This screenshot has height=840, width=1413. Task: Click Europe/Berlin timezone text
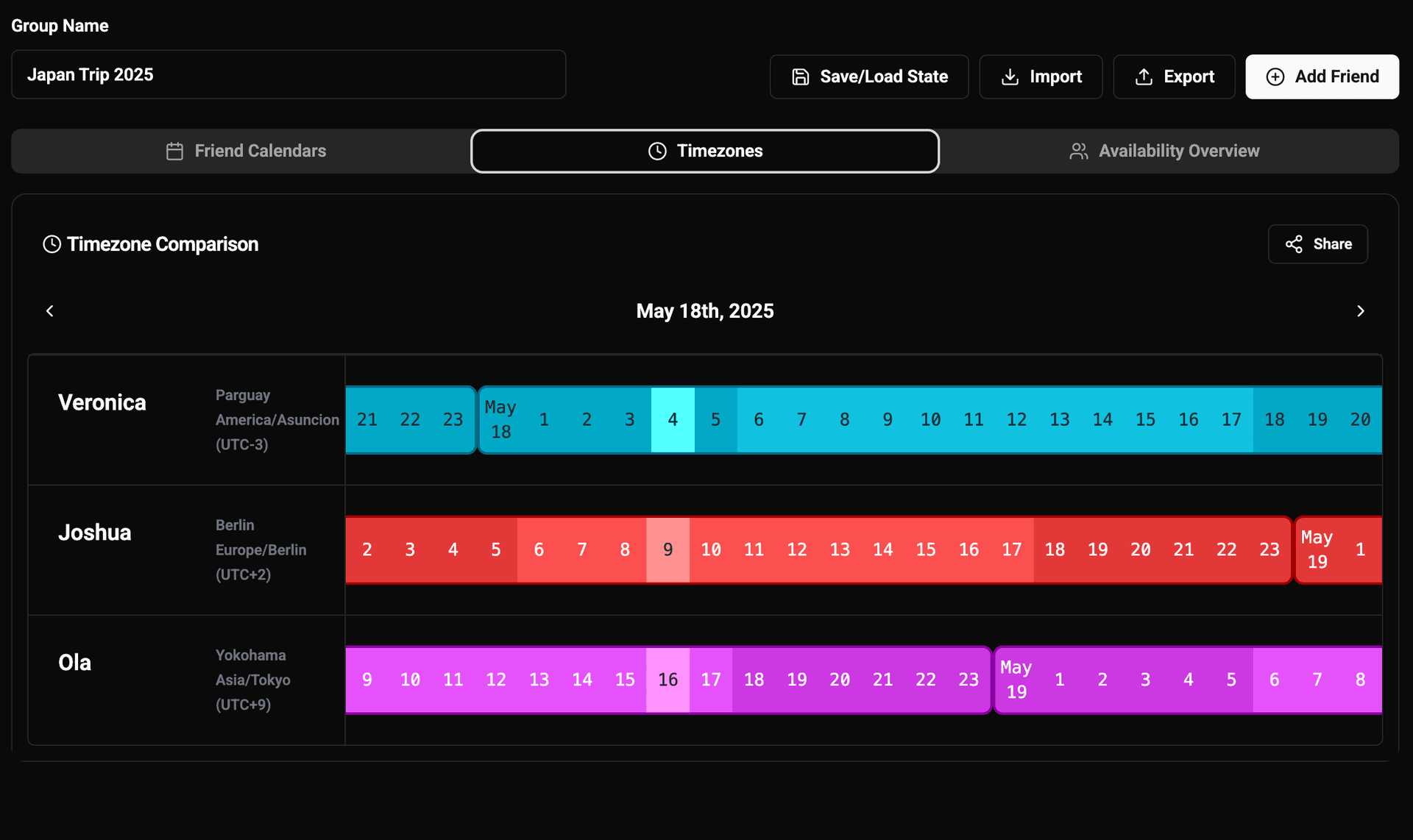(x=261, y=550)
